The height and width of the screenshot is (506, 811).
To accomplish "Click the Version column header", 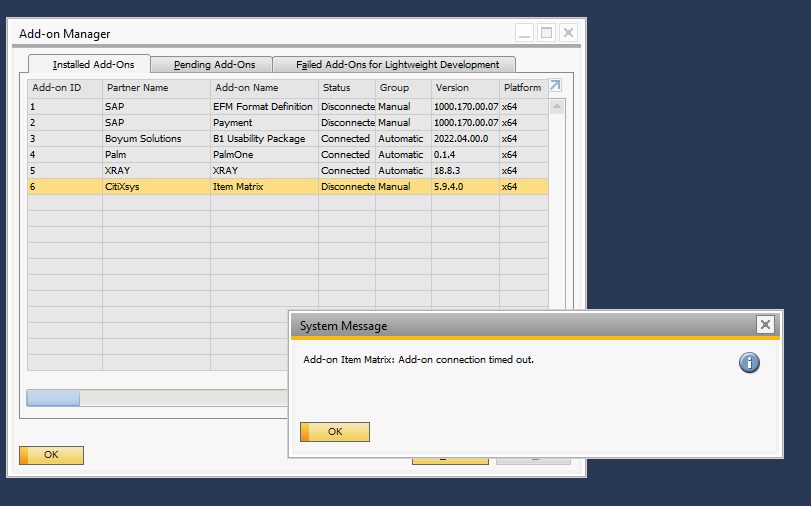I will (x=465, y=87).
